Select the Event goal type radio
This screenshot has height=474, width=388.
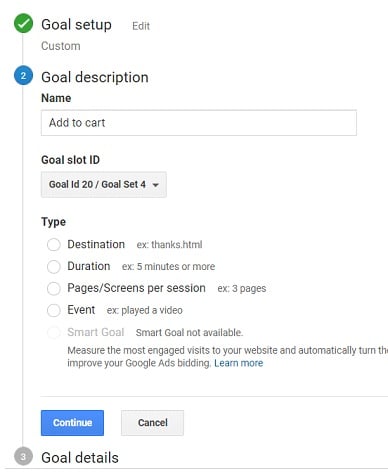tap(54, 310)
